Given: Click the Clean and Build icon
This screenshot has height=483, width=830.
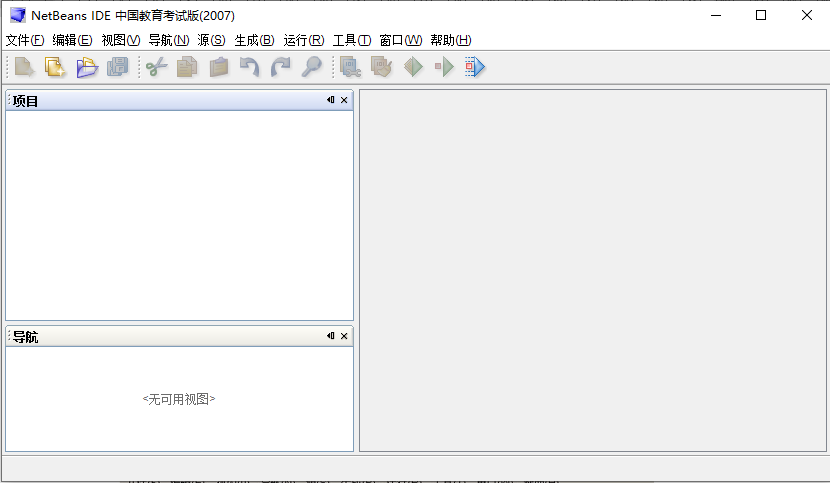Looking at the screenshot, I should pyautogui.click(x=382, y=67).
